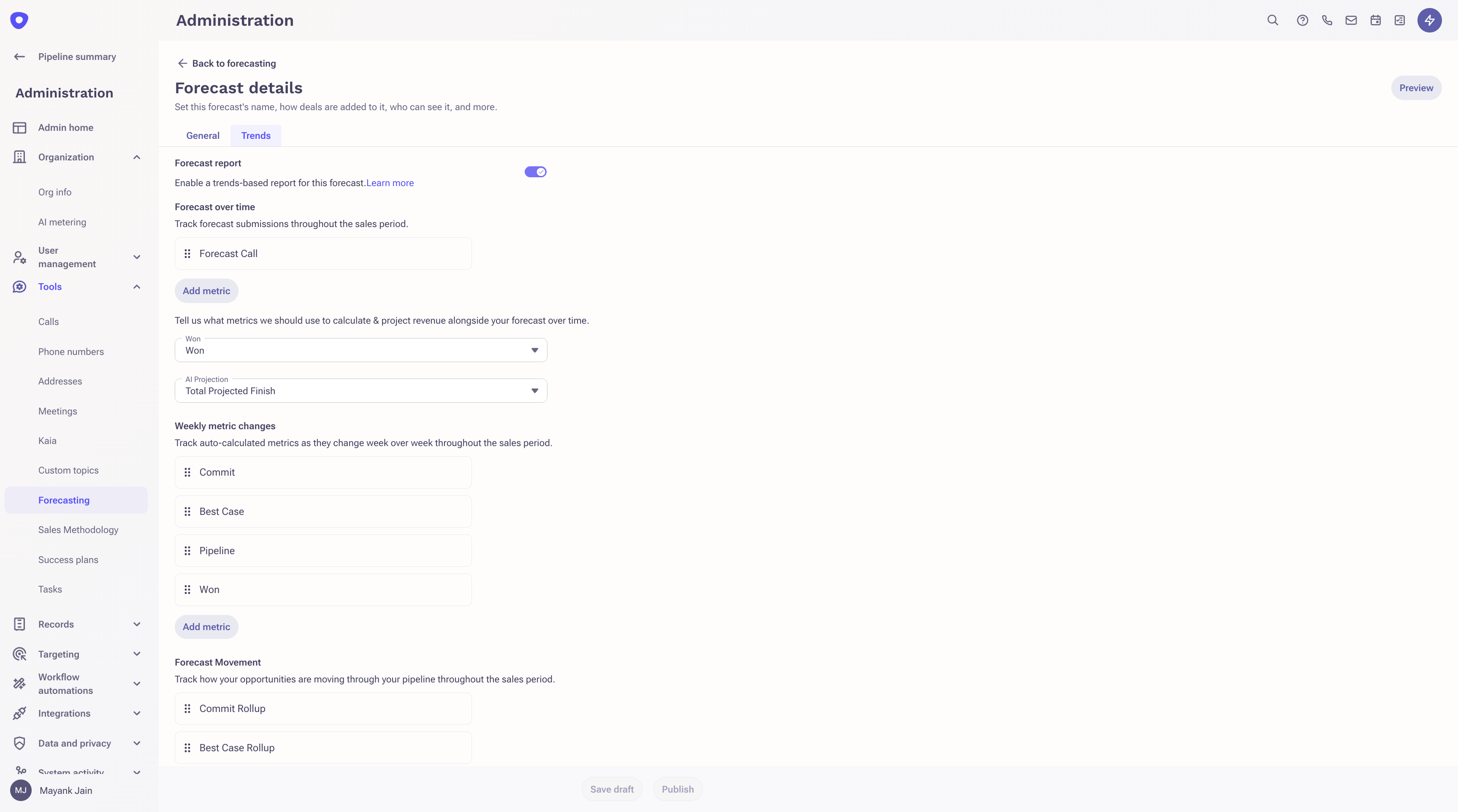
Task: Select the Trends tab
Action: (256, 136)
